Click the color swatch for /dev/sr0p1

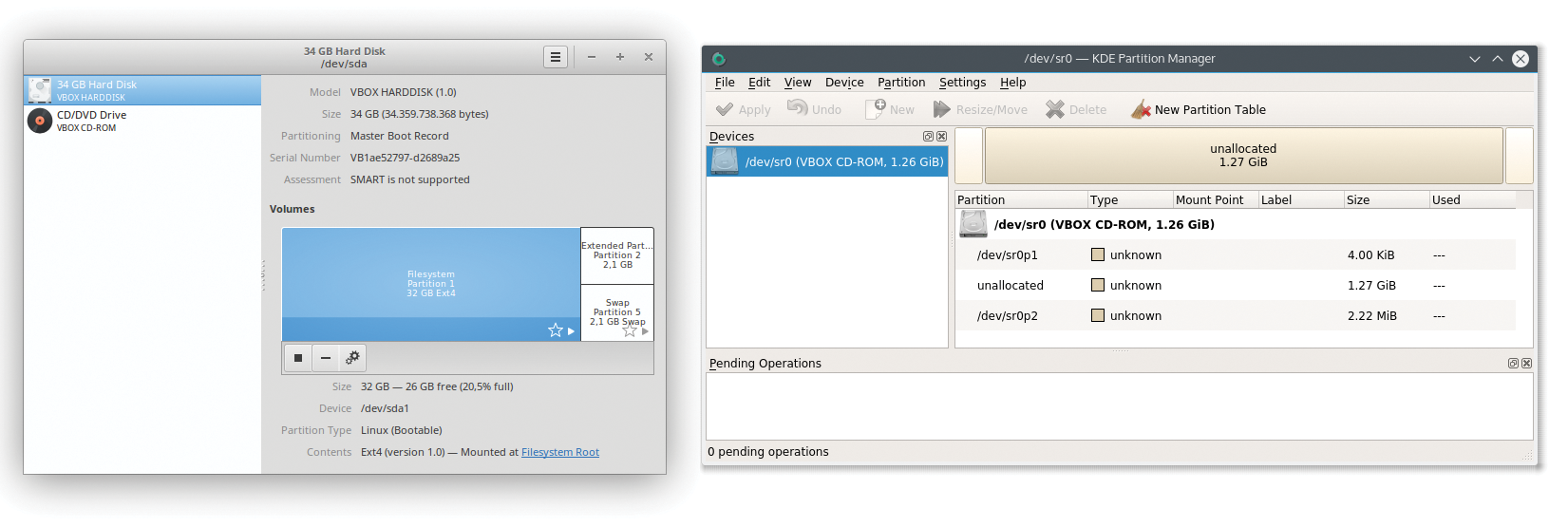coord(1098,254)
